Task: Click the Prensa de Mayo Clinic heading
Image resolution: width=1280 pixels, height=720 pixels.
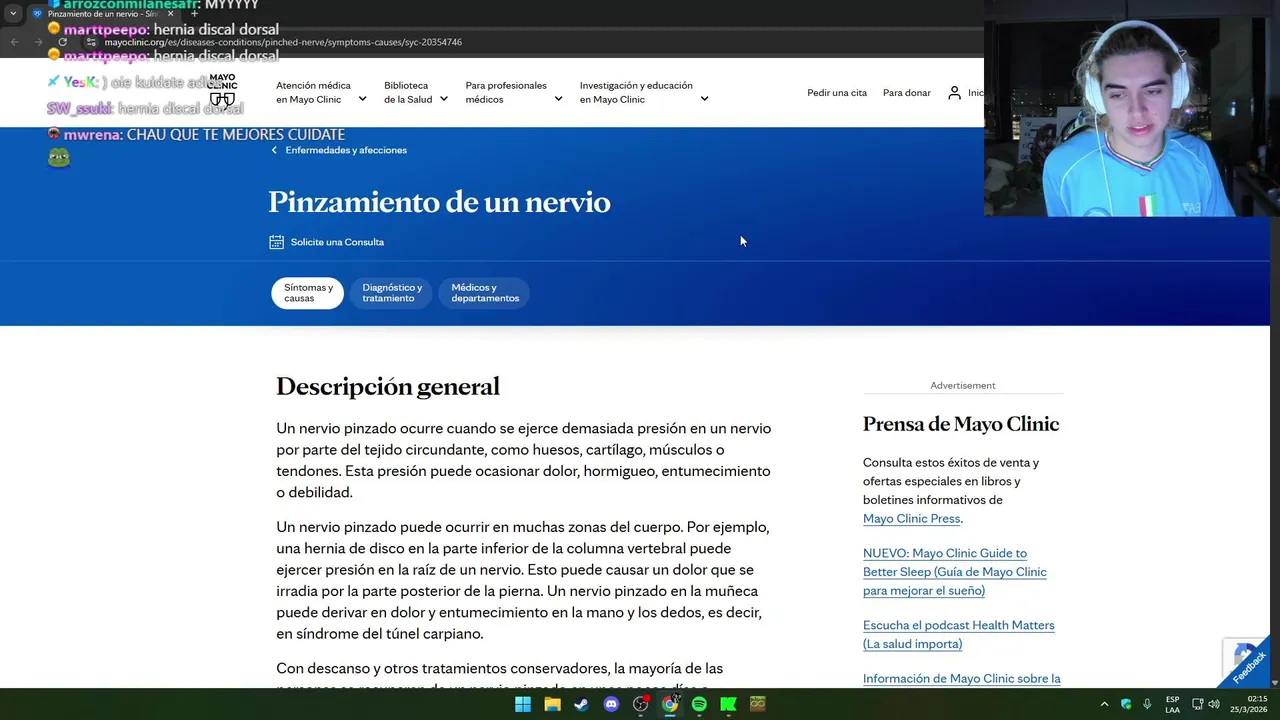Action: [x=961, y=424]
